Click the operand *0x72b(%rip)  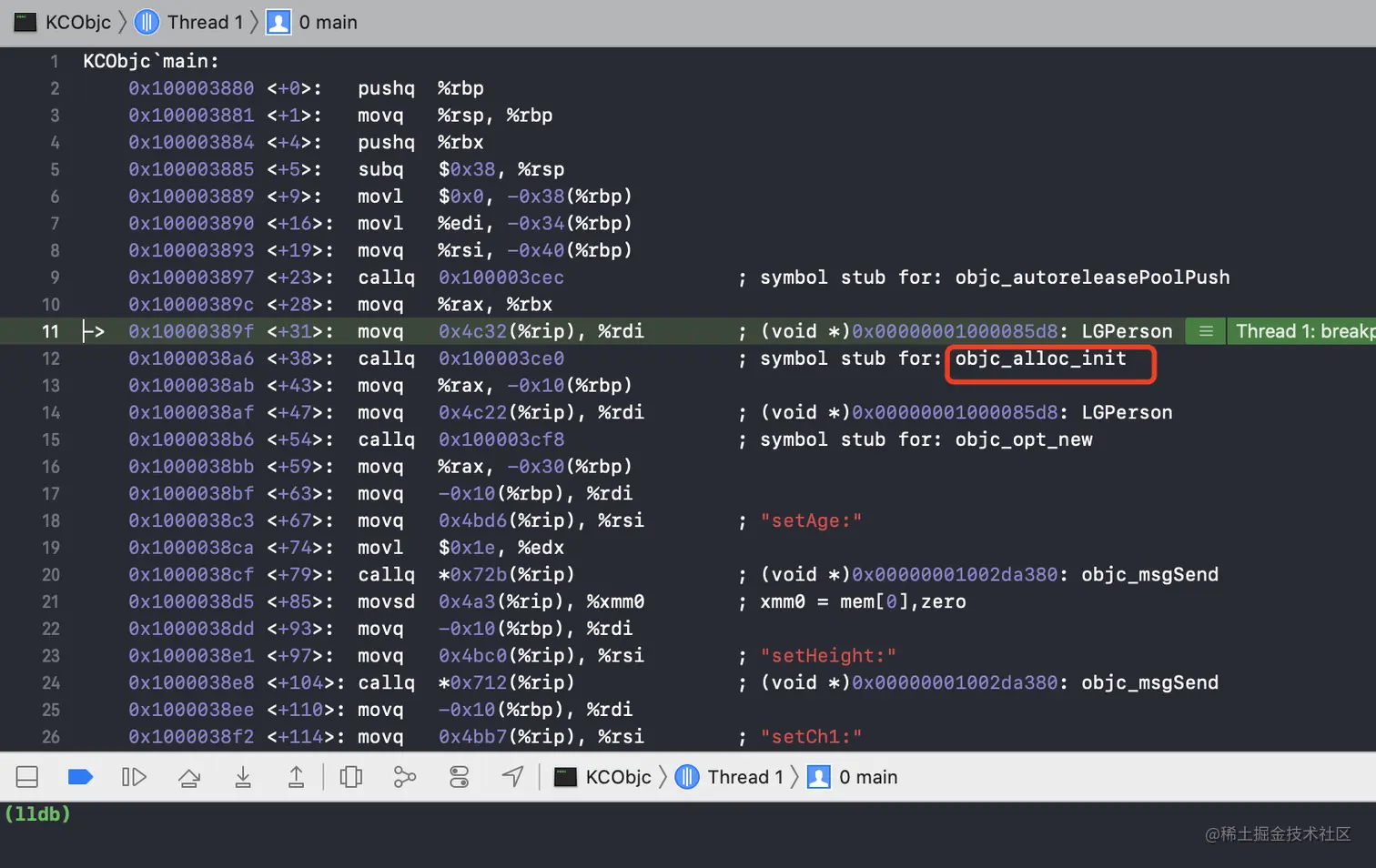pos(507,574)
